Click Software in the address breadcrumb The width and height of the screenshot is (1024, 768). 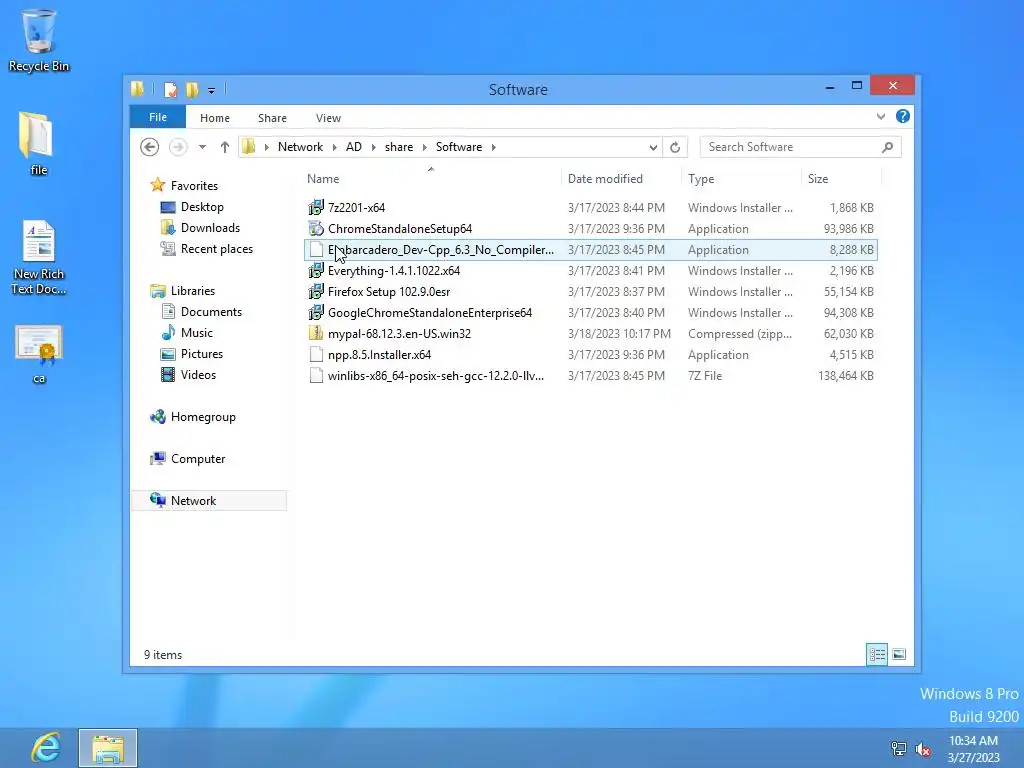click(458, 147)
